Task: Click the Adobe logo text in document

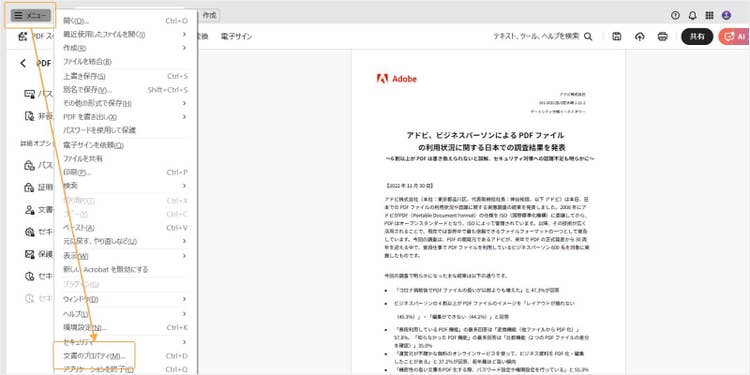Action: 405,79
